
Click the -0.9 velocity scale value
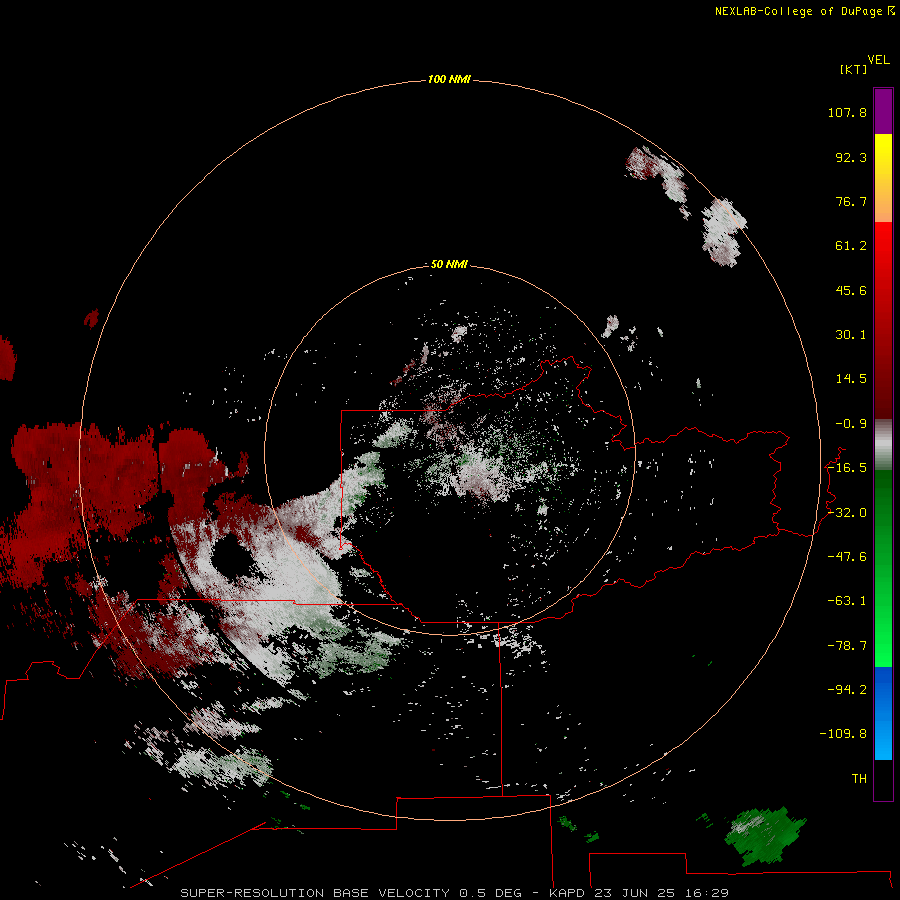pyautogui.click(x=851, y=424)
